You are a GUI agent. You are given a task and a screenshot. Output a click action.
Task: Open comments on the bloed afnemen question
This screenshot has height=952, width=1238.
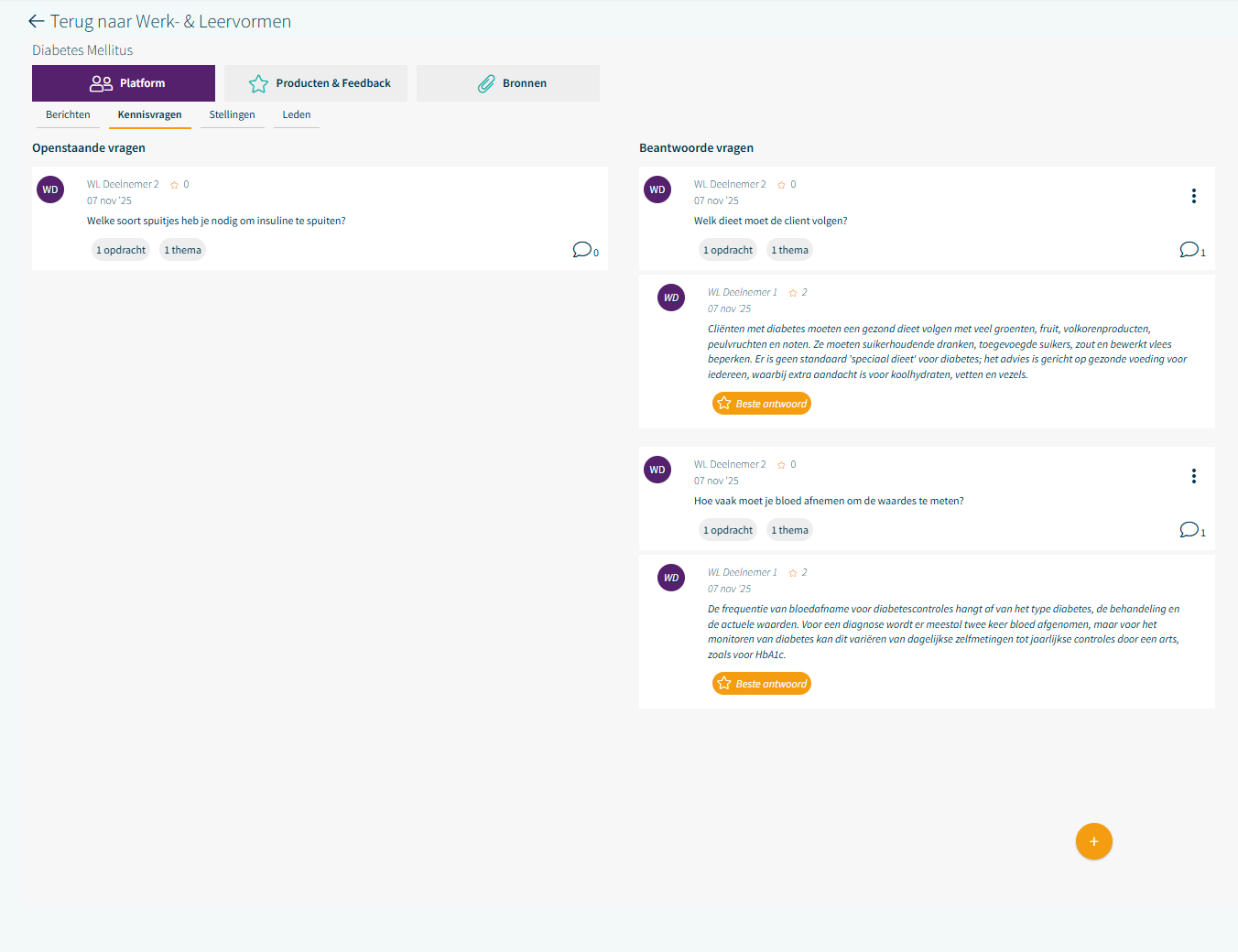pyautogui.click(x=1189, y=530)
